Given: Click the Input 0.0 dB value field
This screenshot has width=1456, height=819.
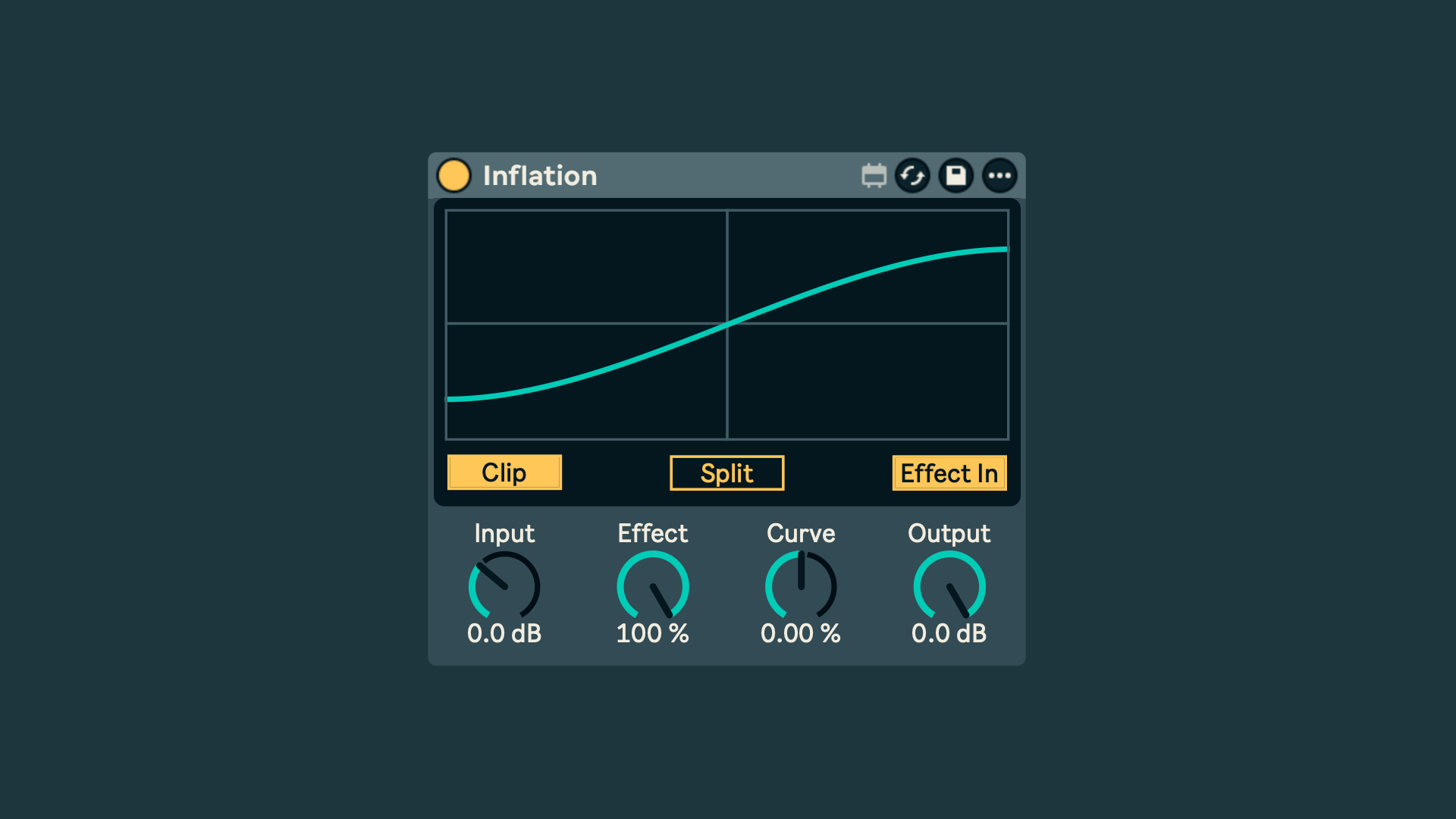Looking at the screenshot, I should pos(504,633).
